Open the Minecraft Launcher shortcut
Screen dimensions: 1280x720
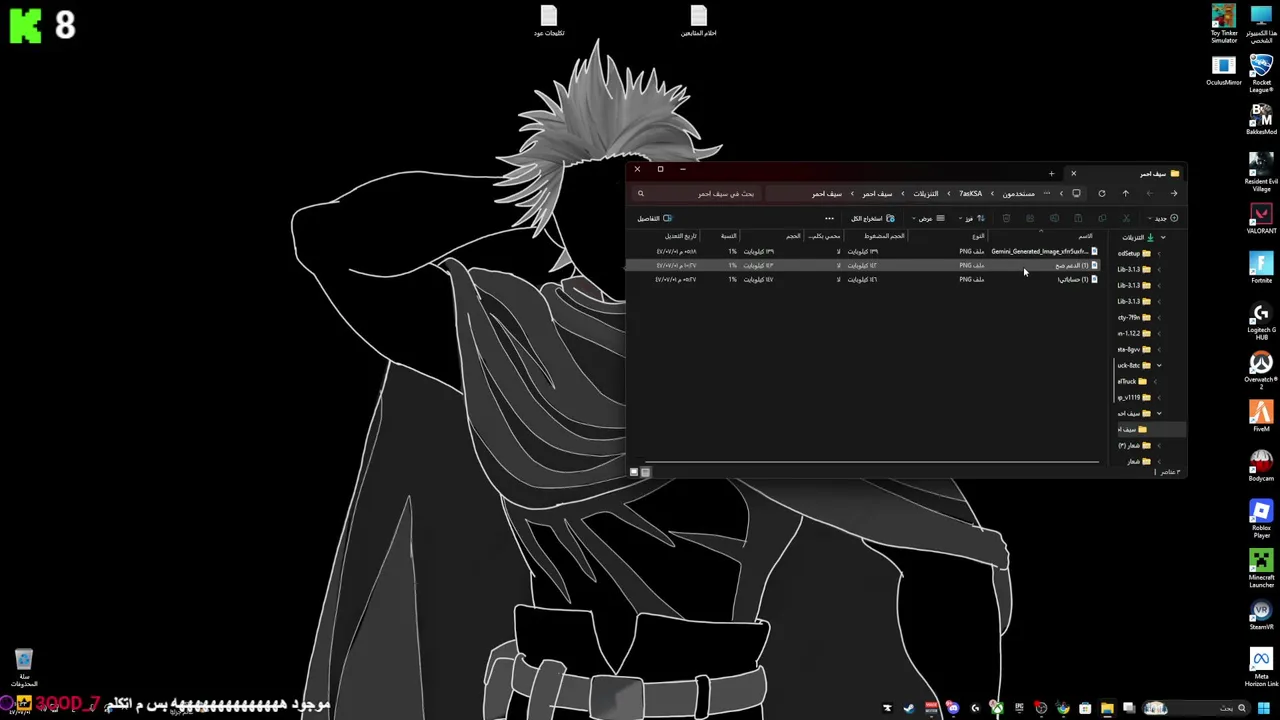coord(1261,568)
